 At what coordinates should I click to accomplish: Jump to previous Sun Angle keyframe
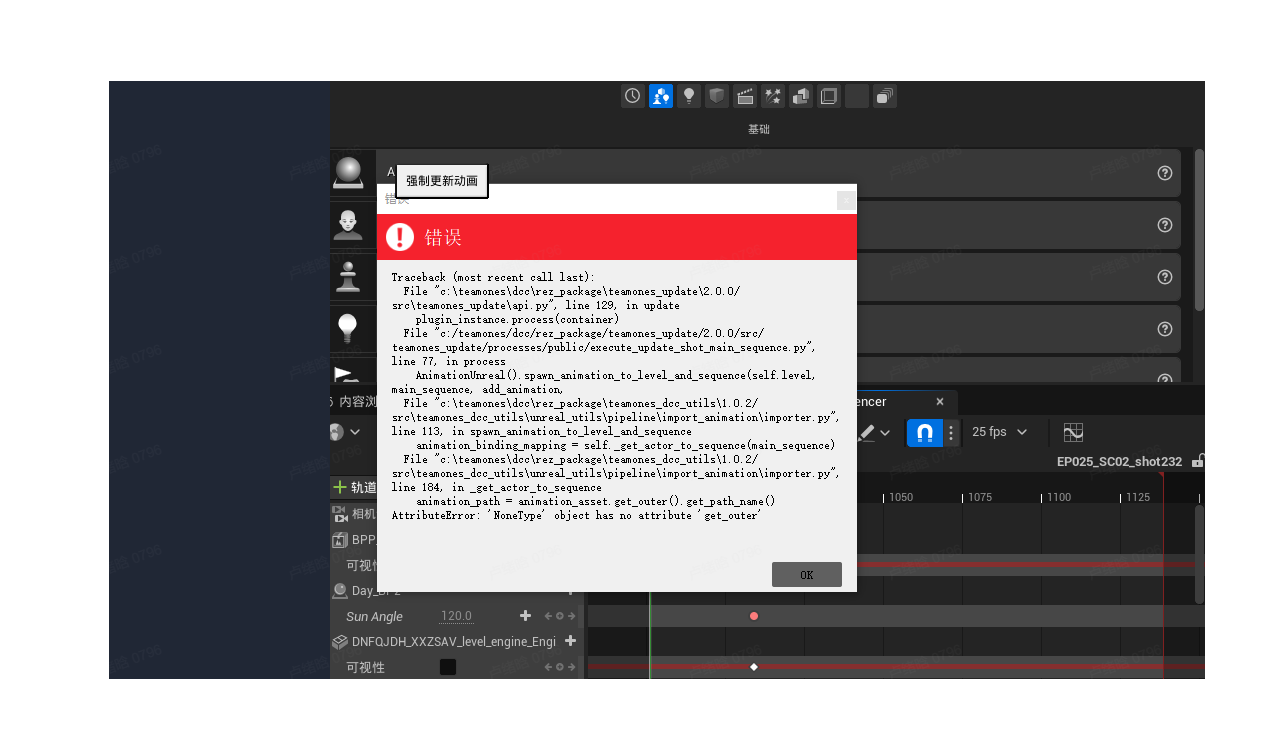(548, 616)
